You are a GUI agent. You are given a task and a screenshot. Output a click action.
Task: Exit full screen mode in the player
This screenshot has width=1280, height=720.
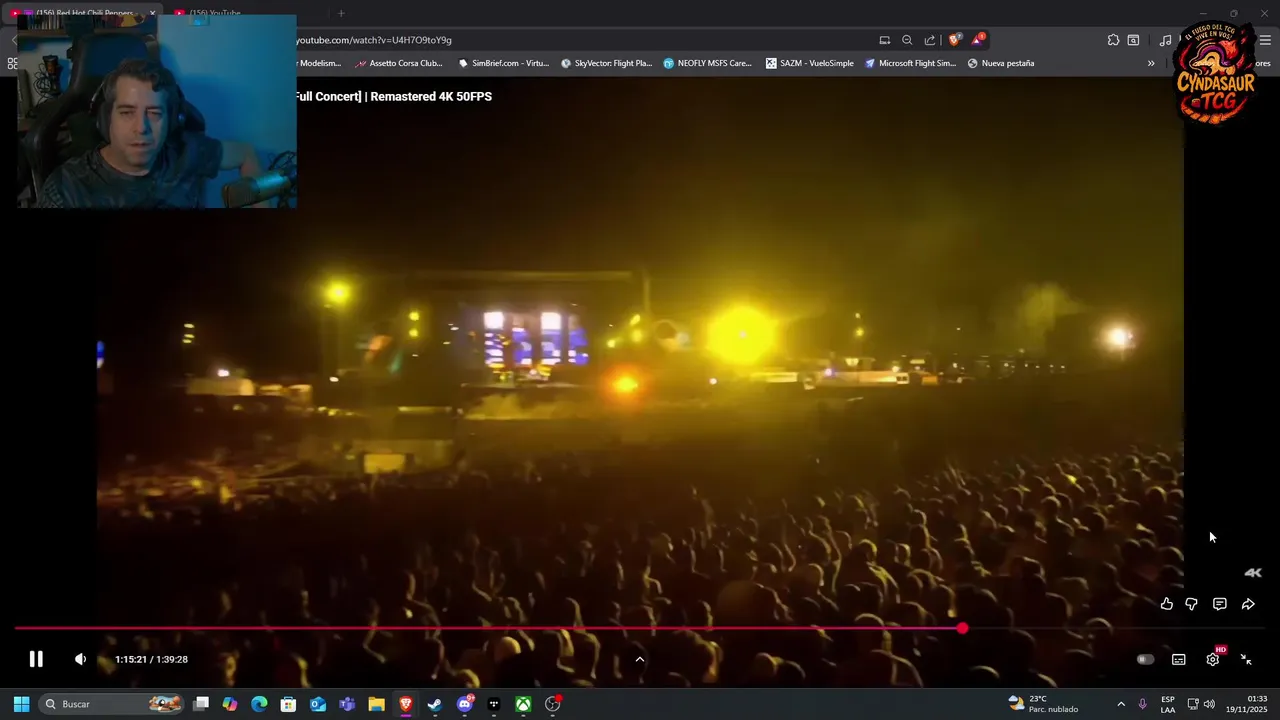pos(1246,659)
